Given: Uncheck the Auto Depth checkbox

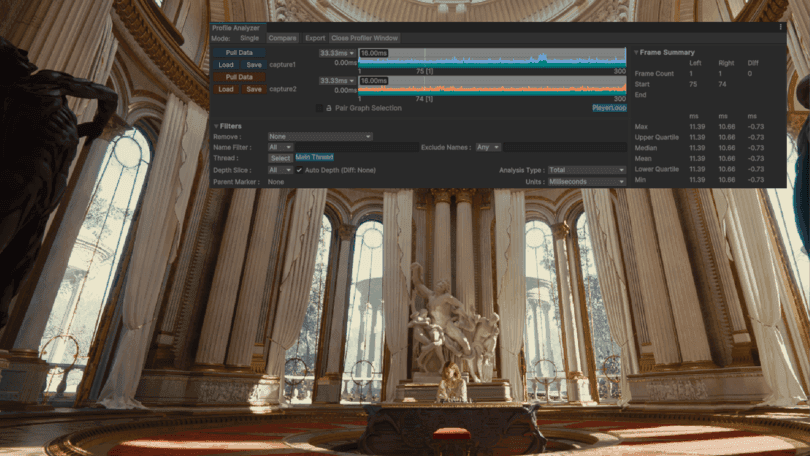Looking at the screenshot, I should coord(299,170).
